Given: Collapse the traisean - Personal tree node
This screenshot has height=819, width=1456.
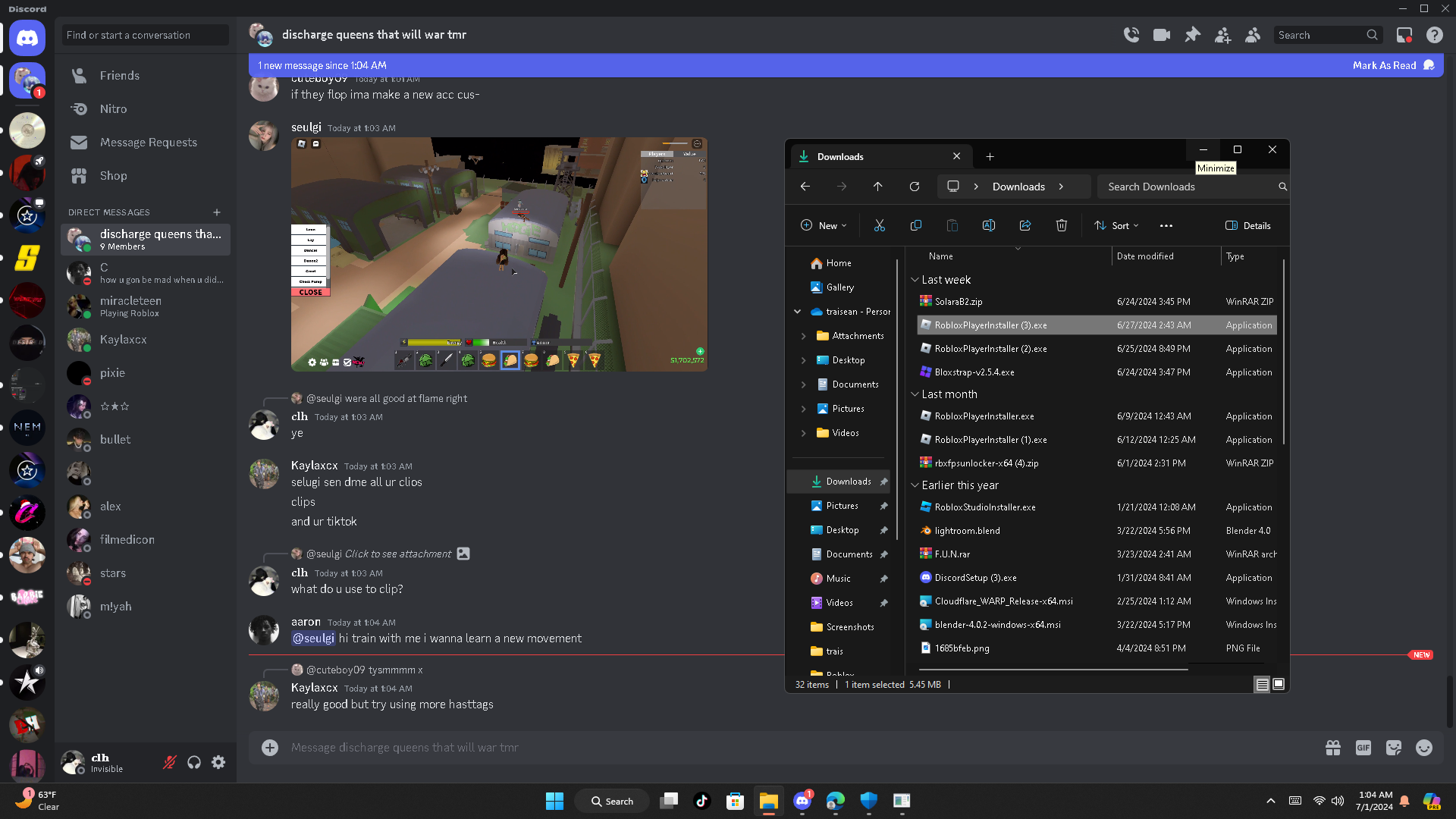Looking at the screenshot, I should click(797, 312).
